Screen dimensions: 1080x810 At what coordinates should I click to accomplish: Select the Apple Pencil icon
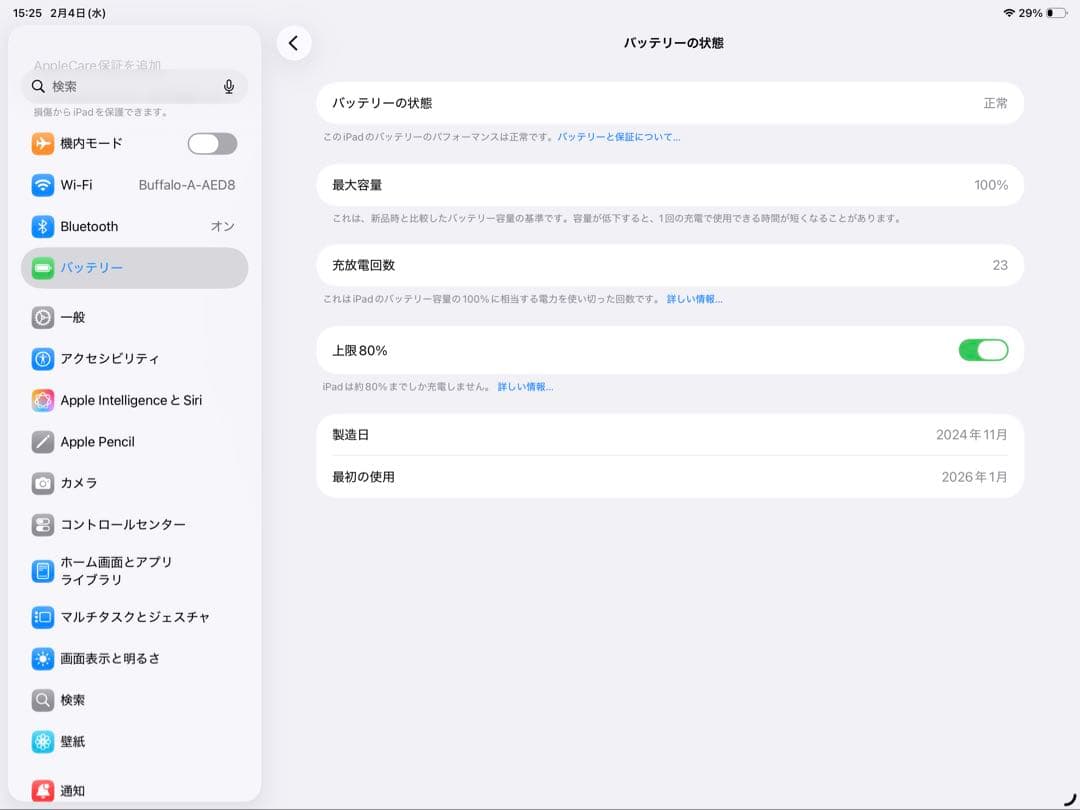coord(42,441)
